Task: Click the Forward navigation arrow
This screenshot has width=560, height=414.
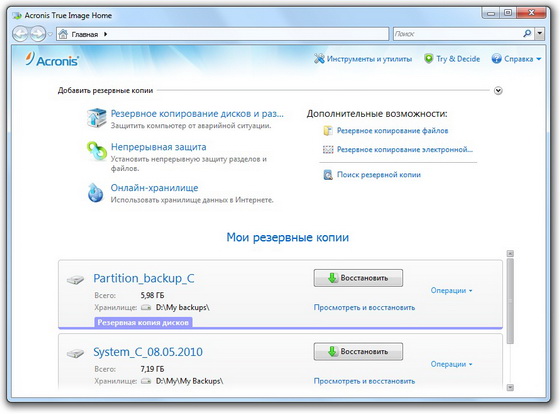Action: (x=37, y=34)
